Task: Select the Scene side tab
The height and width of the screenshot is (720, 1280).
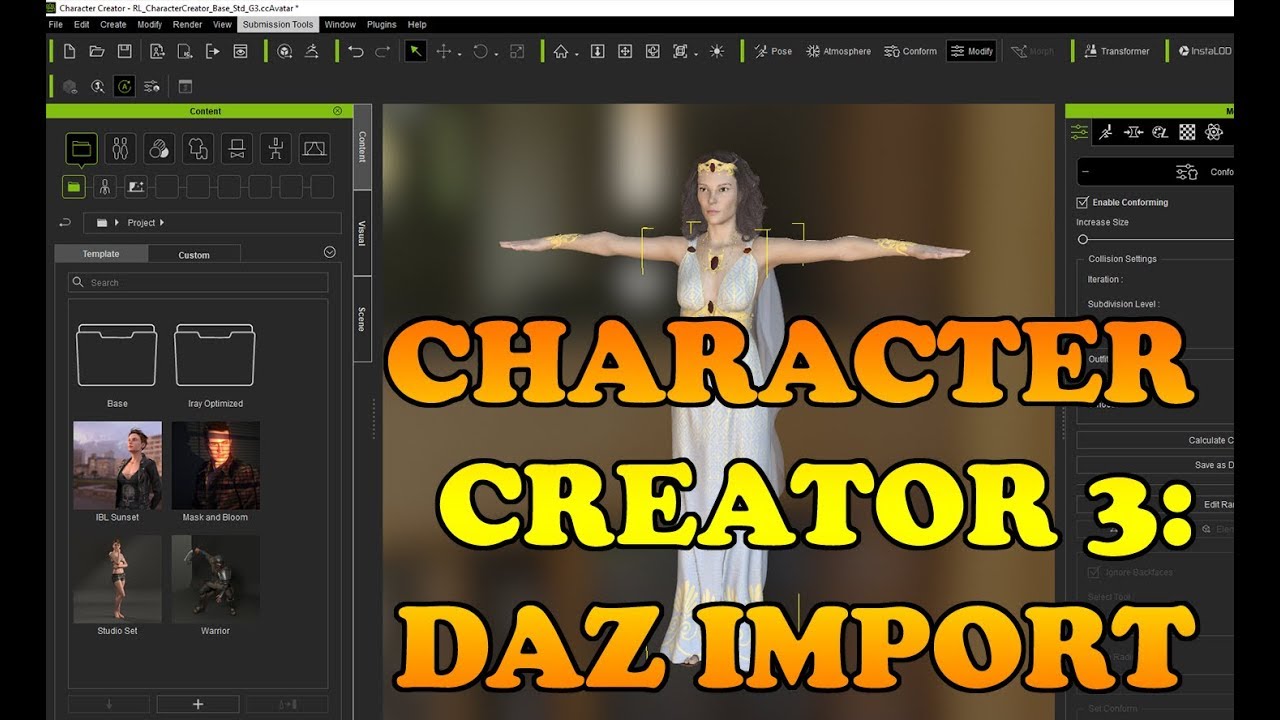Action: point(362,319)
